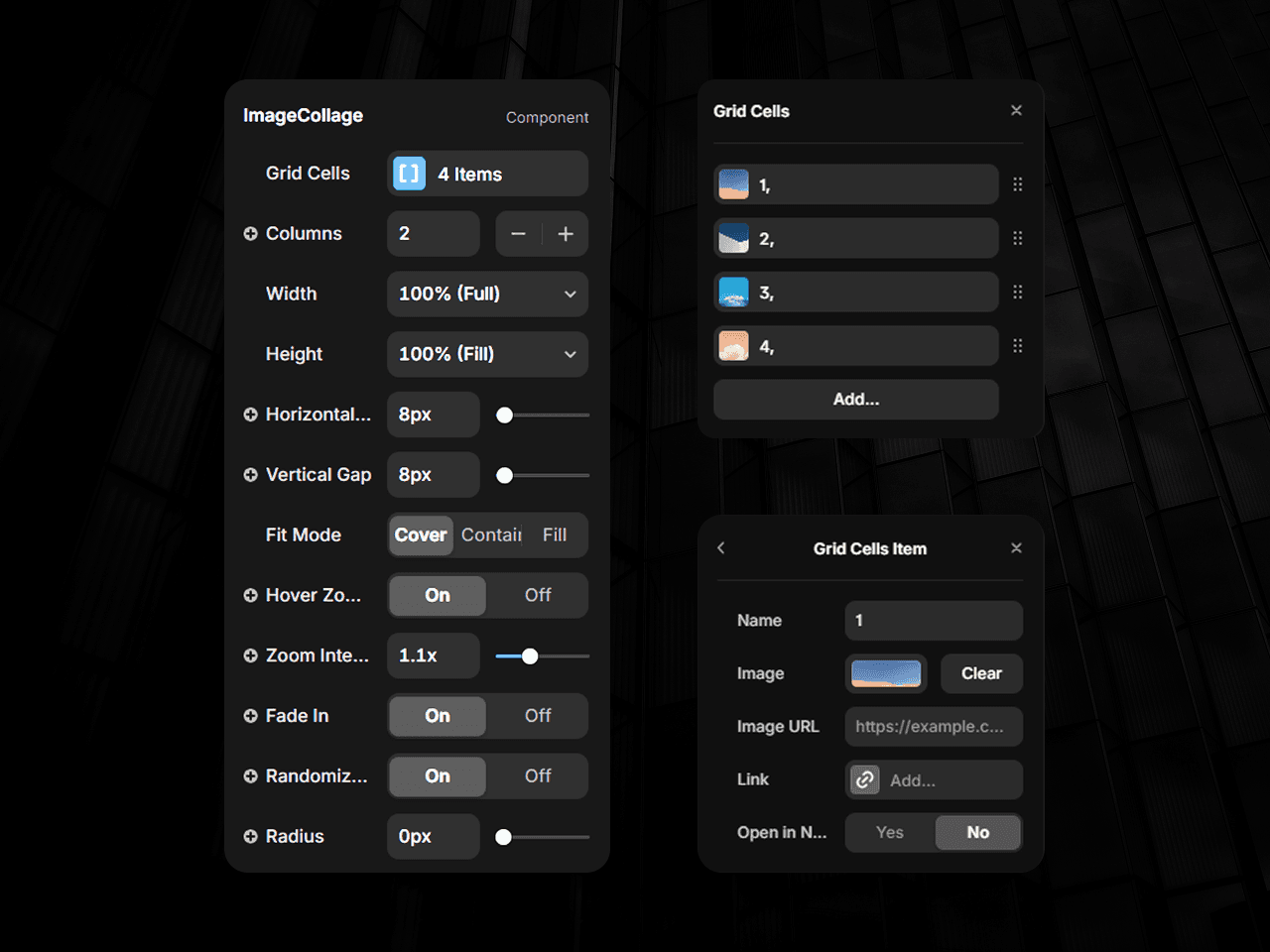The height and width of the screenshot is (952, 1270).
Task: Turn Randomize On
Action: (438, 776)
